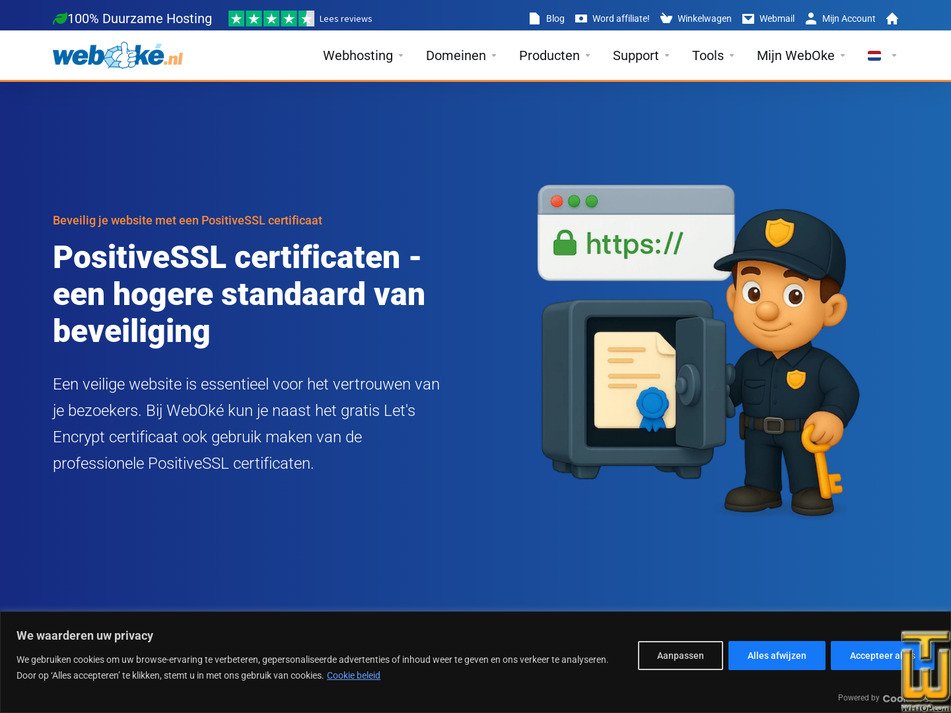Click the security guard illustration
951x713 pixels.
[x=787, y=362]
